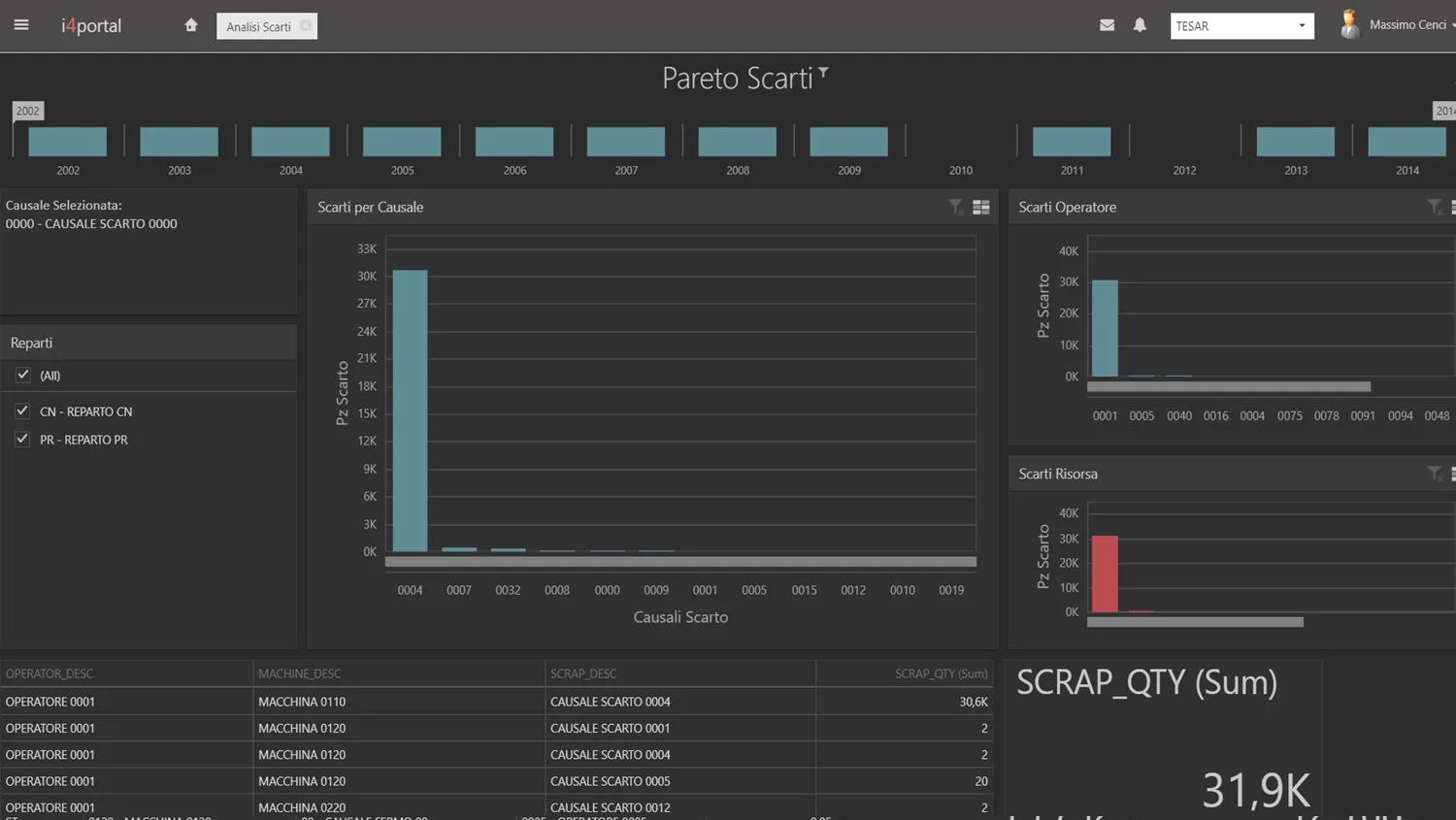The height and width of the screenshot is (820, 1456).
Task: Open the navigation hamburger menu
Action: pyautogui.click(x=21, y=24)
